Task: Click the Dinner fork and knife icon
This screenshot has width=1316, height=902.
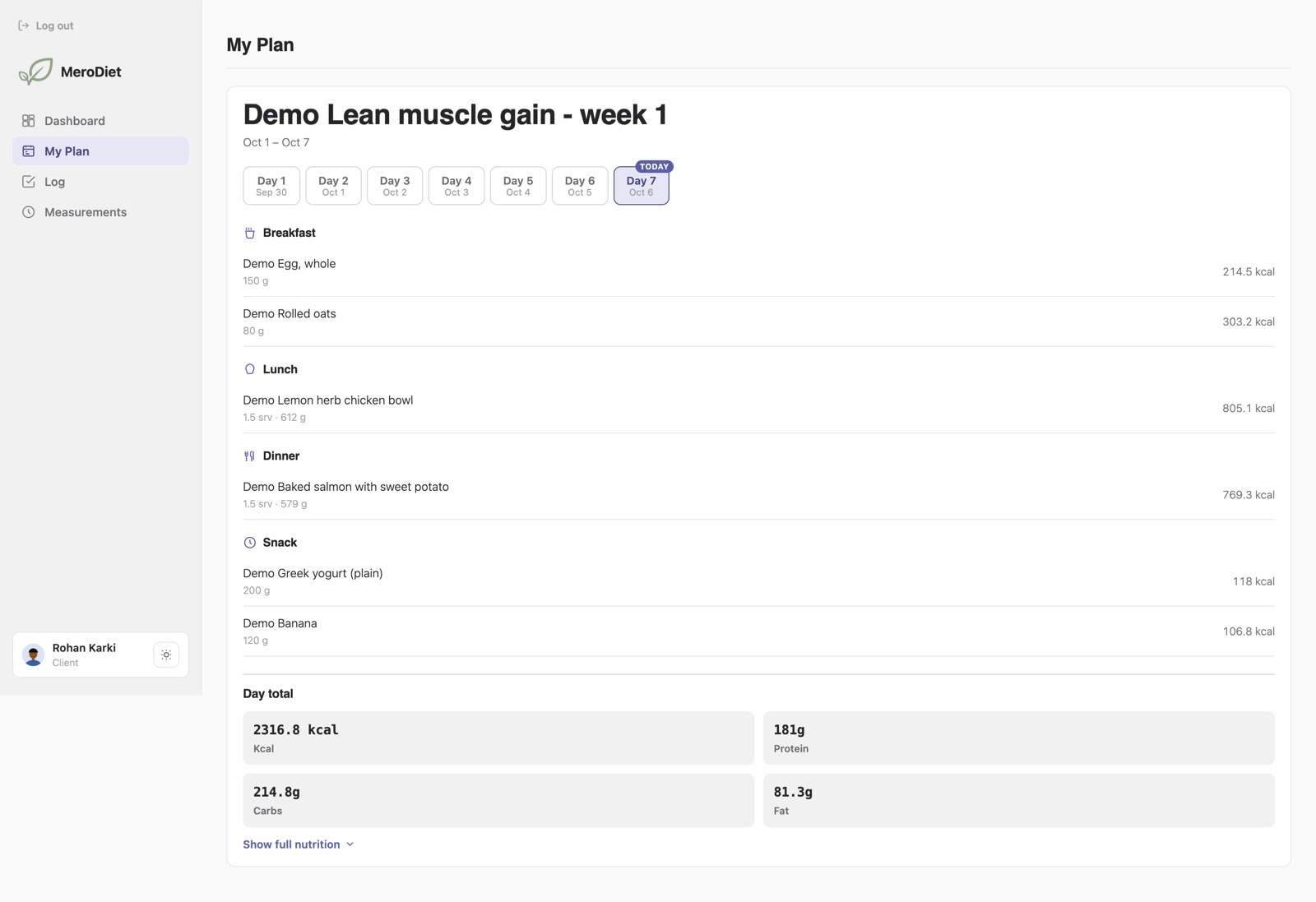Action: (x=250, y=456)
